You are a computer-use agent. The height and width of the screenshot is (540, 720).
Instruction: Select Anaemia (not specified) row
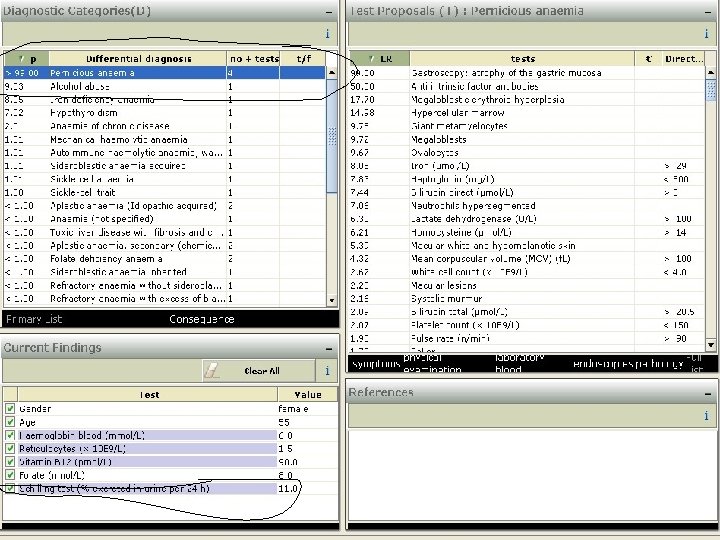click(164, 219)
